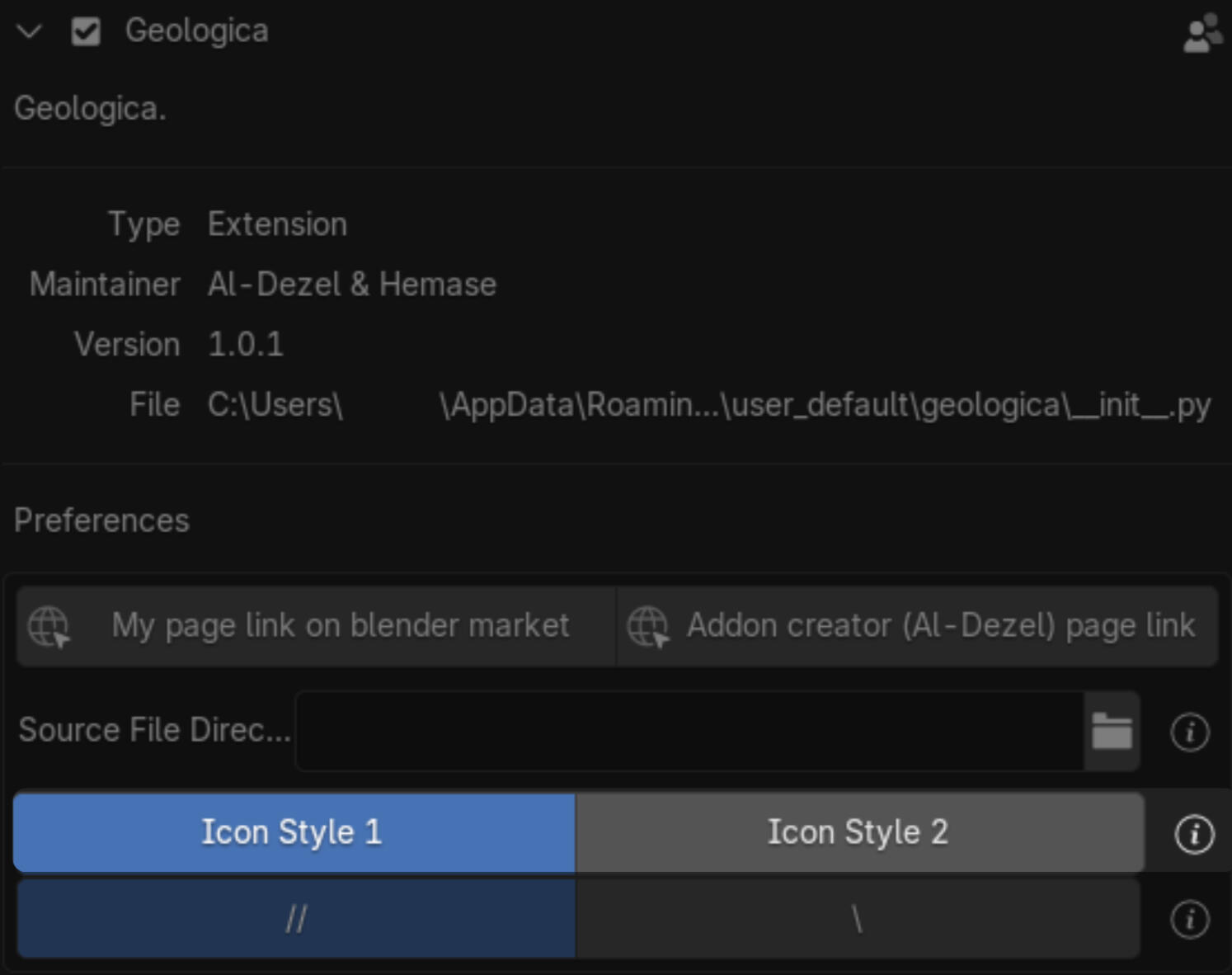Choose the backslash \ path option
The width and height of the screenshot is (1232, 975).
click(858, 919)
